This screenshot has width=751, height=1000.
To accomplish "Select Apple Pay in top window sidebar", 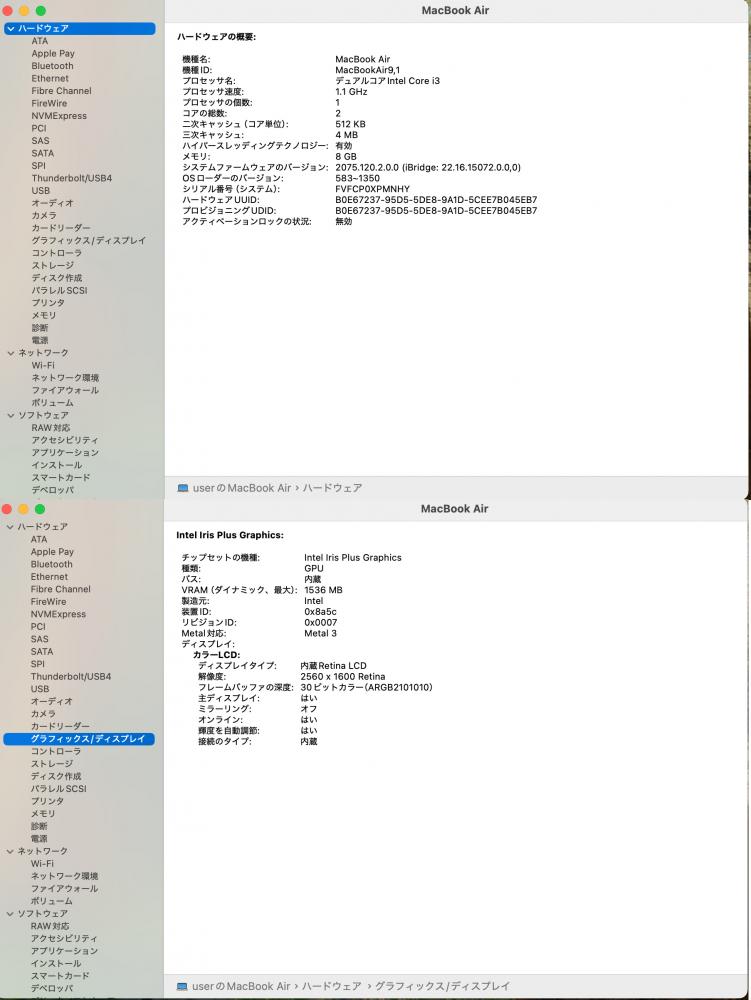I will coord(53,54).
